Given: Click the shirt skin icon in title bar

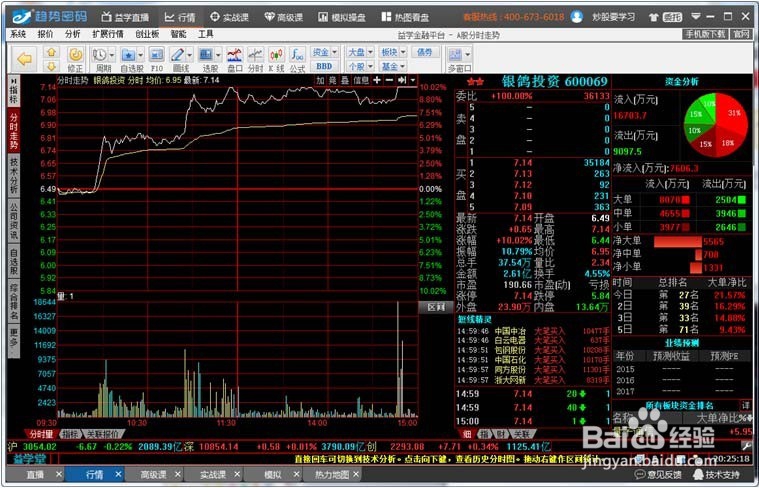Looking at the screenshot, I should point(654,17).
